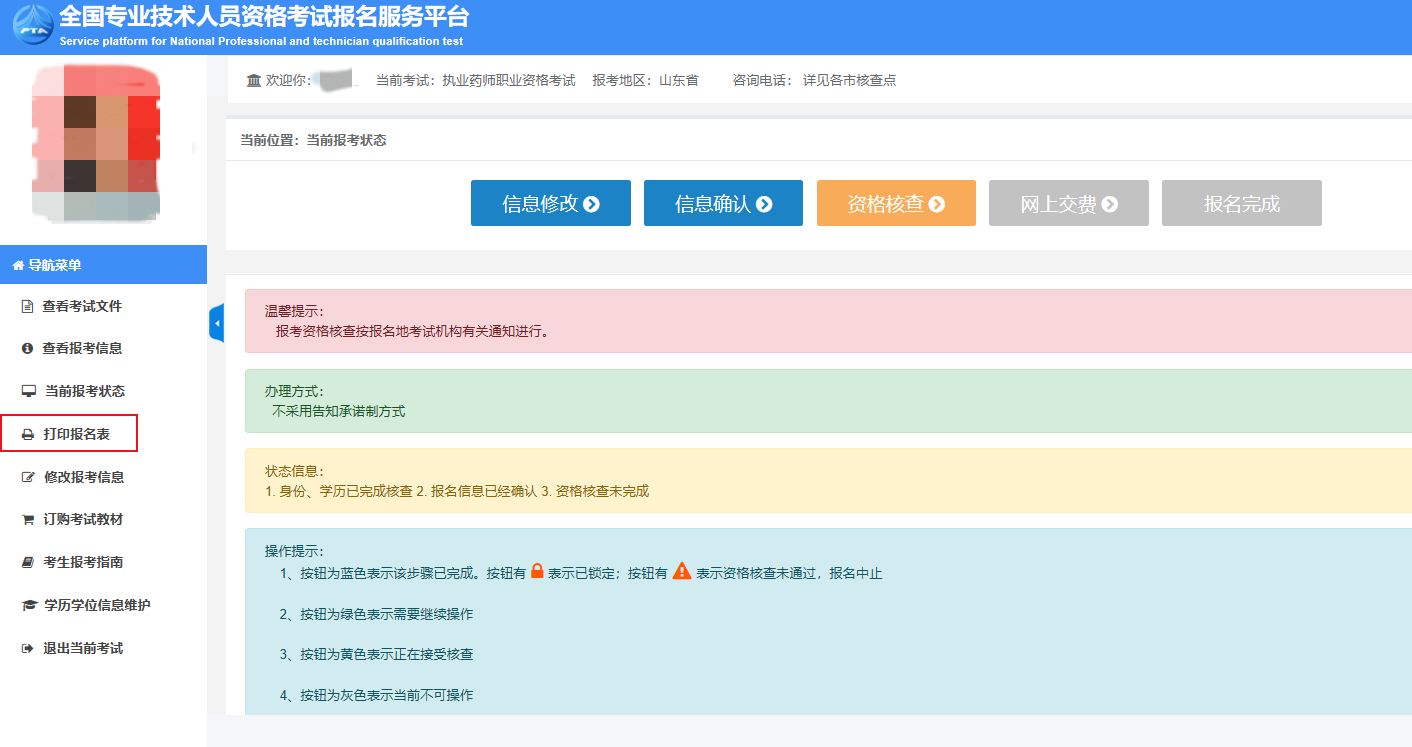
Task: Click the book icon beside 考生报考指南
Action: point(28,563)
